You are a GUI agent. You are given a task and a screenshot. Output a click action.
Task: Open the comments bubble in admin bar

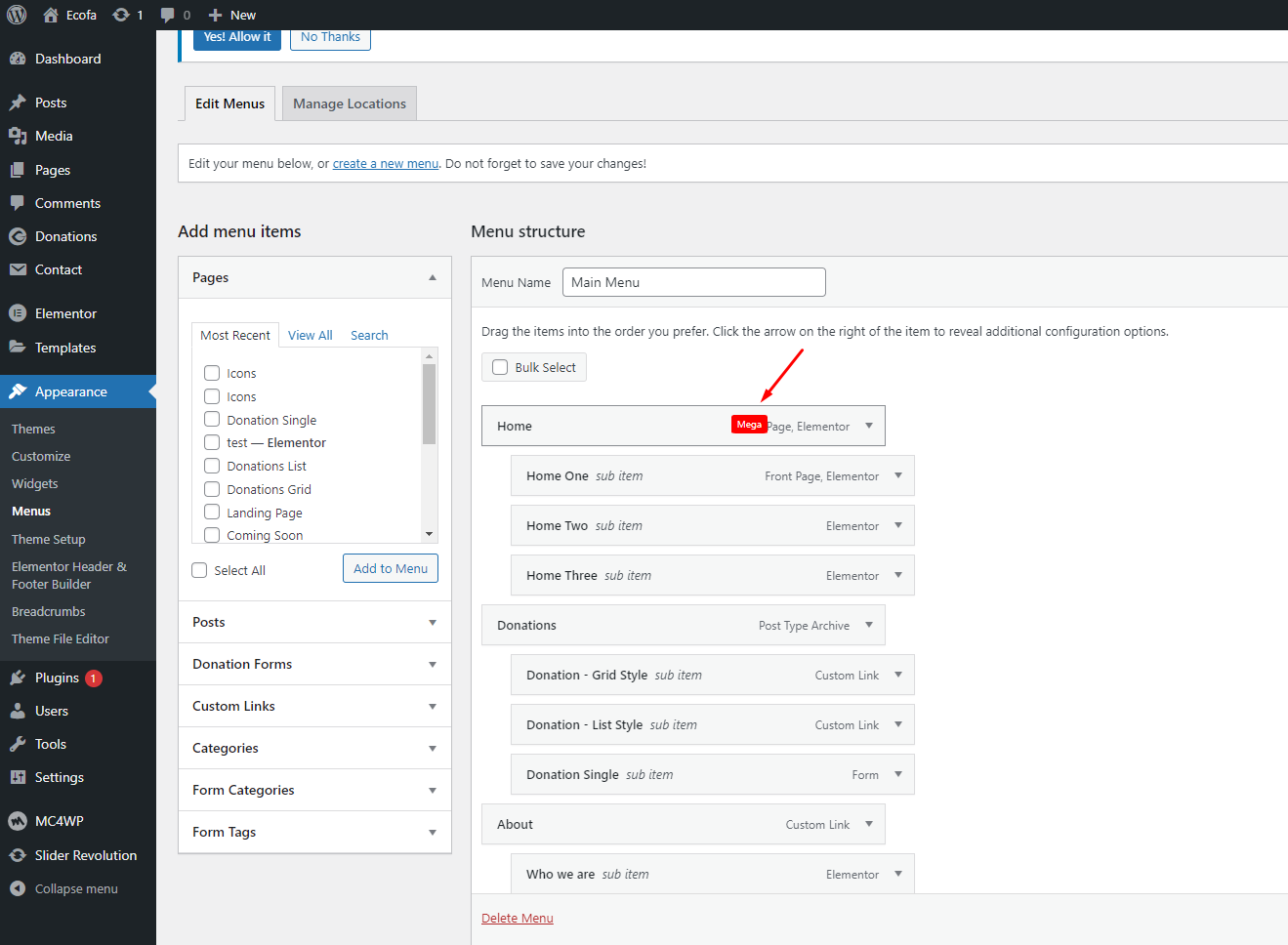point(168,15)
